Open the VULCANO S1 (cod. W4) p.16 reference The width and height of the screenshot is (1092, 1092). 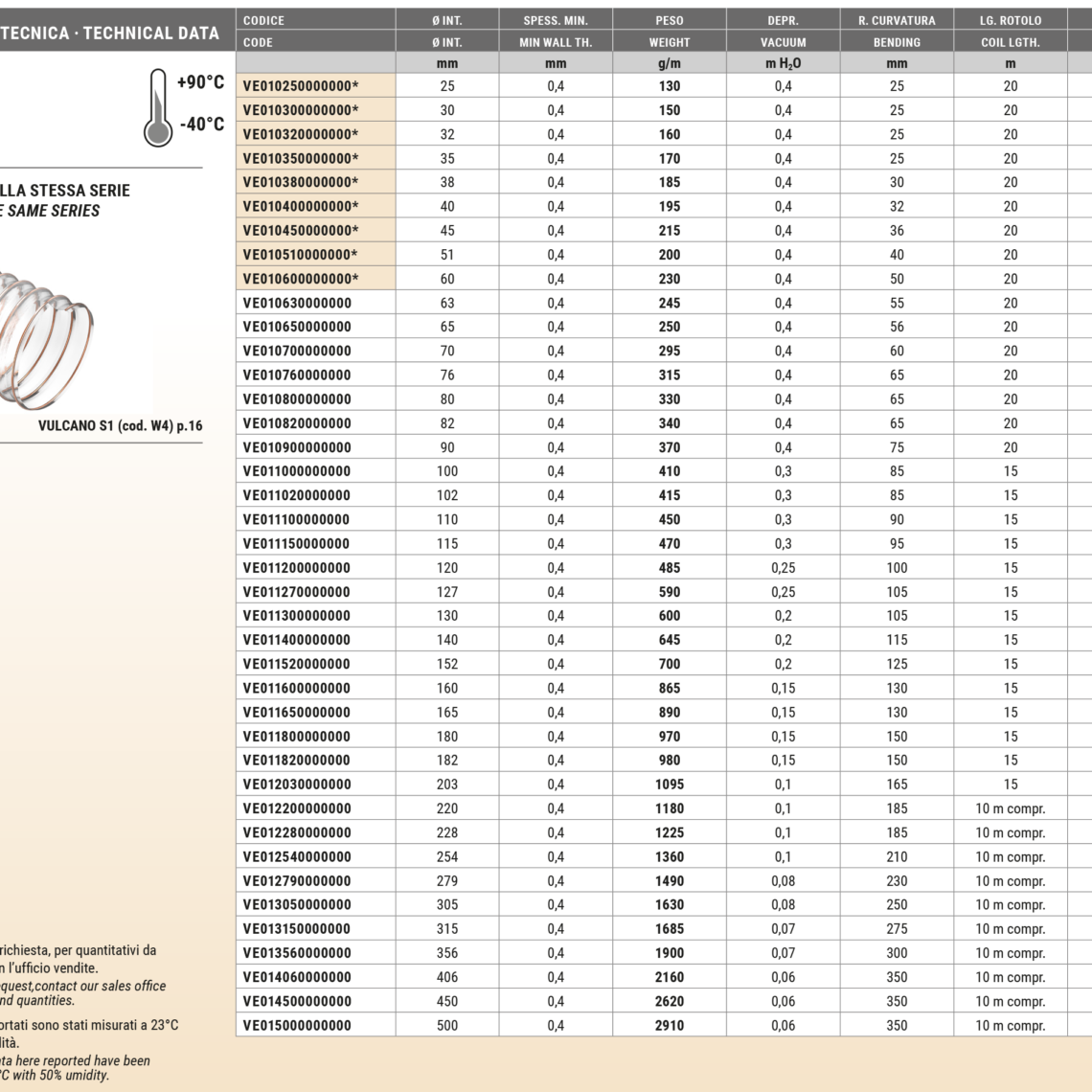[x=120, y=426]
